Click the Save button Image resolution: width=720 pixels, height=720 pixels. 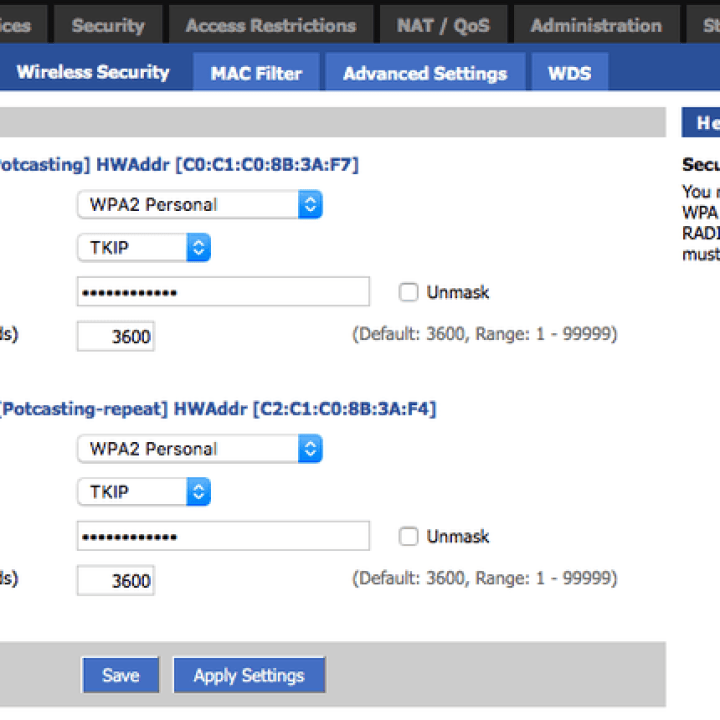tap(121, 675)
